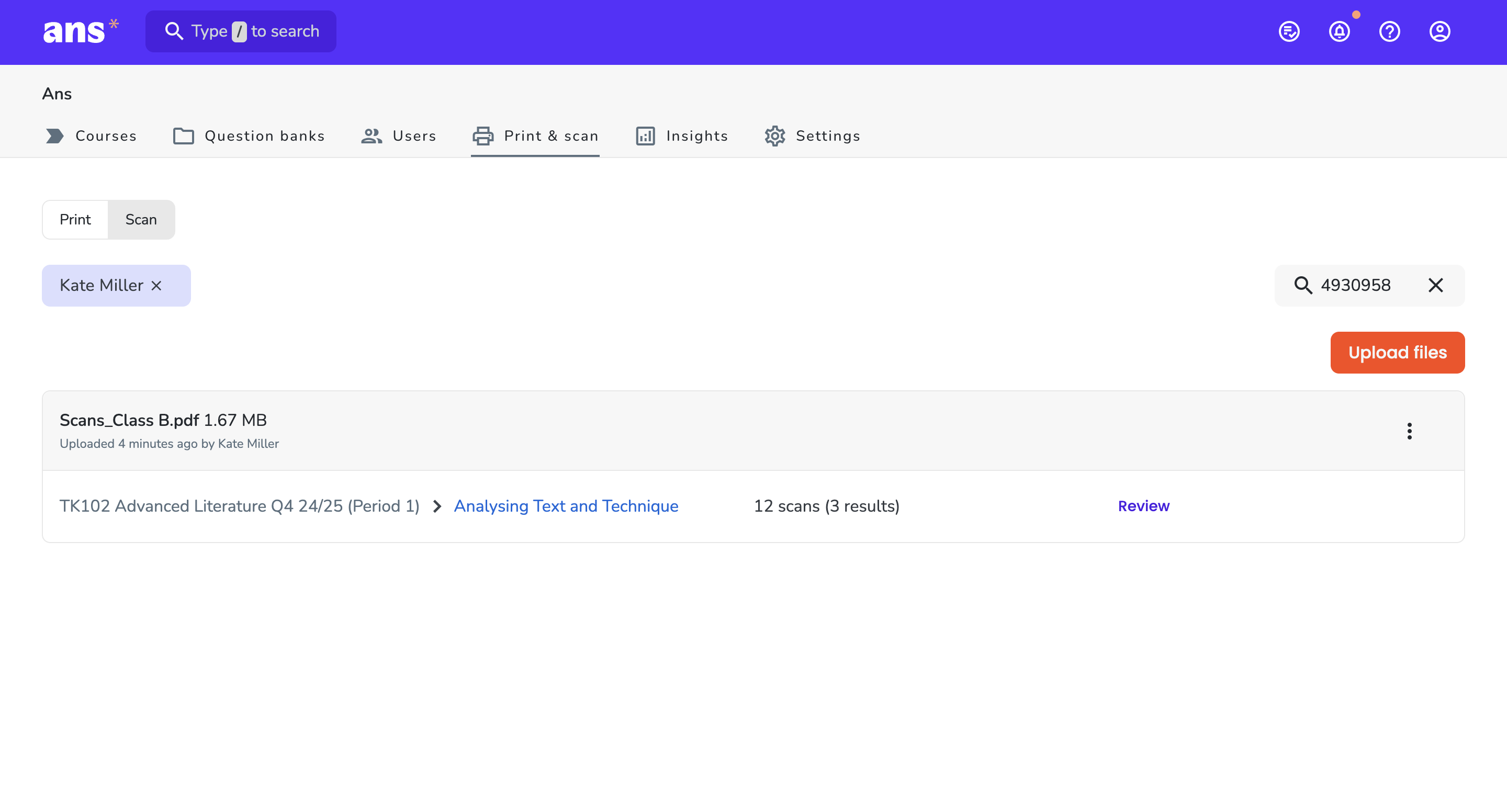Viewport: 1507px width, 812px height.
Task: Open the three-dot menu for Scans_Class B.pdf
Action: point(1409,431)
